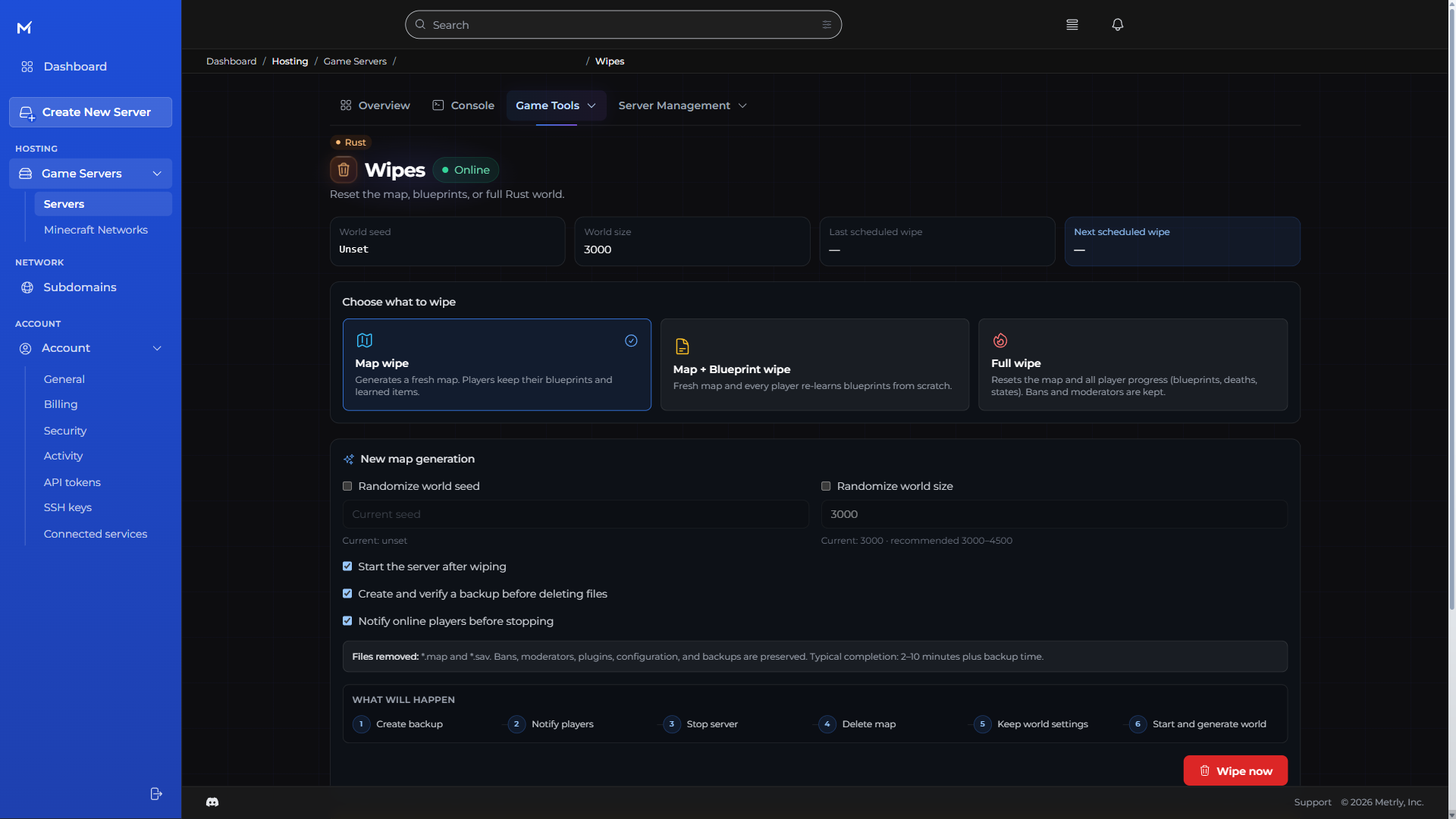The height and width of the screenshot is (819, 1456).
Task: Click the logout icon in sidebar
Action: pos(156,794)
